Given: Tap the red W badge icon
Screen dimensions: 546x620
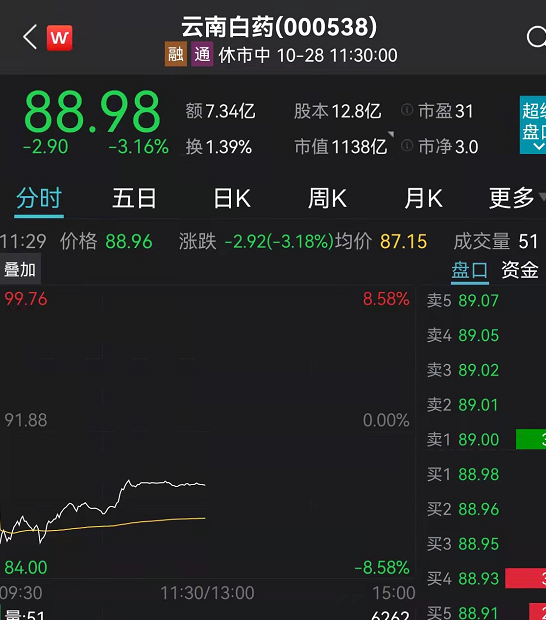Looking at the screenshot, I should [59, 38].
